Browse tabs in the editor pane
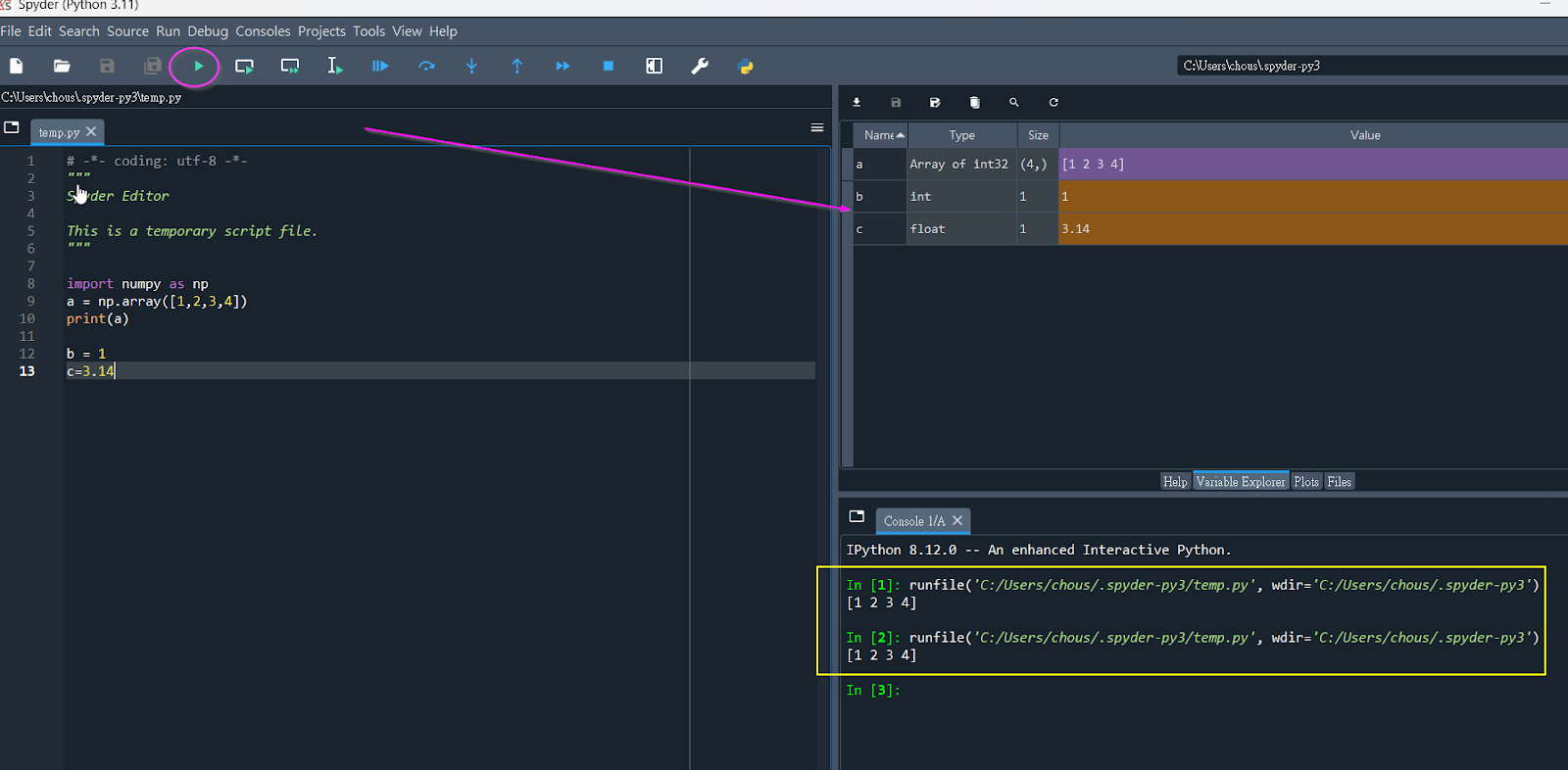The height and width of the screenshot is (770, 1568). click(x=12, y=127)
